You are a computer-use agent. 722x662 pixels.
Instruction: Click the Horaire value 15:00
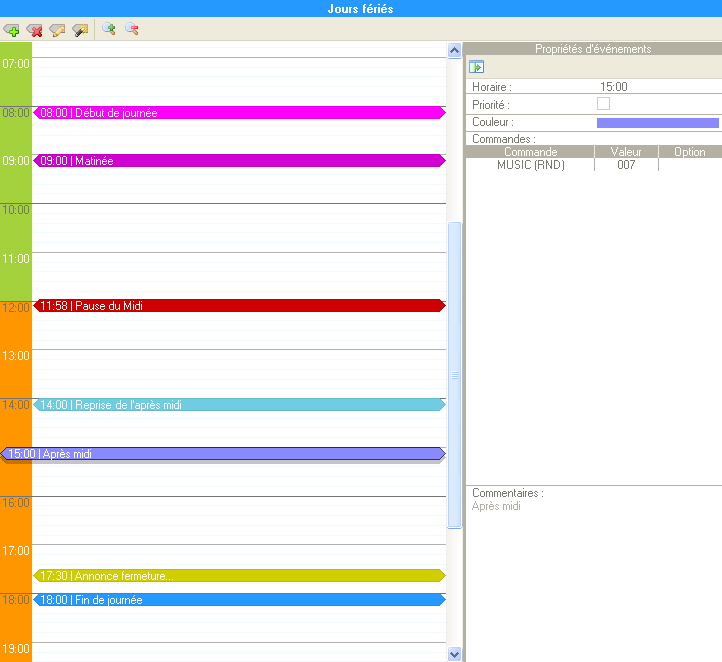click(614, 87)
